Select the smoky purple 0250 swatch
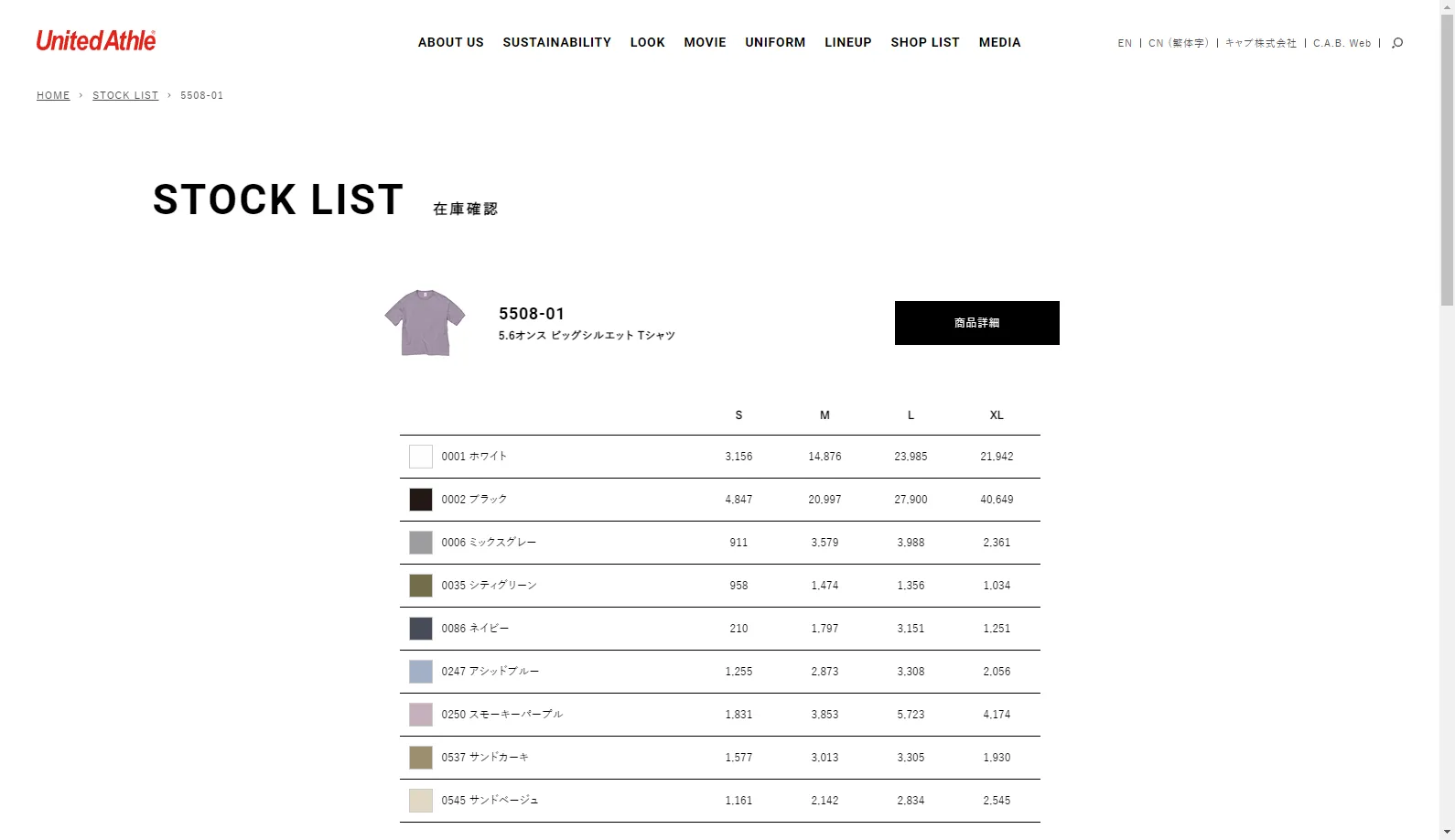 click(421, 715)
